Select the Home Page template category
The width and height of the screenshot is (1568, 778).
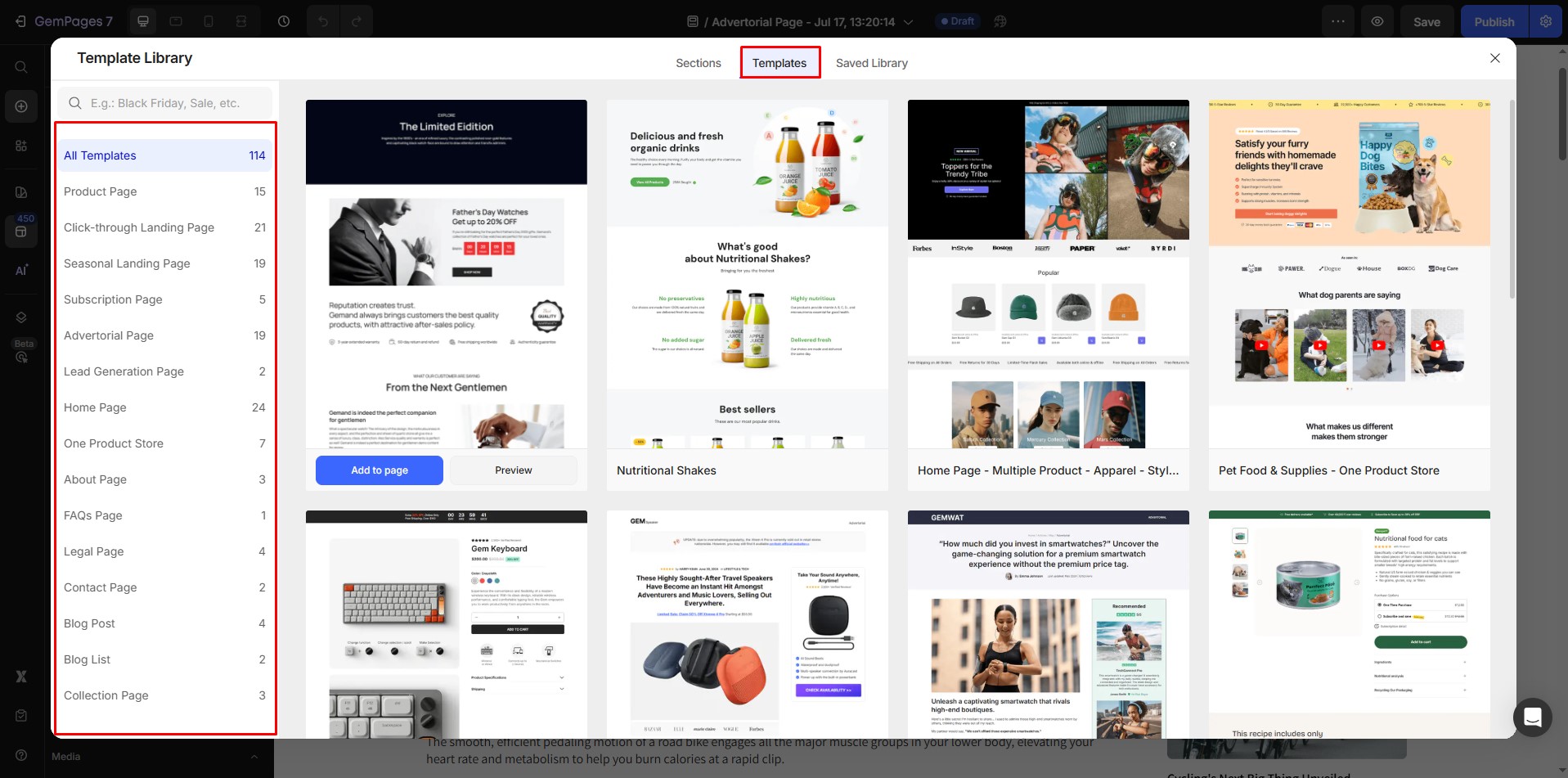click(96, 407)
